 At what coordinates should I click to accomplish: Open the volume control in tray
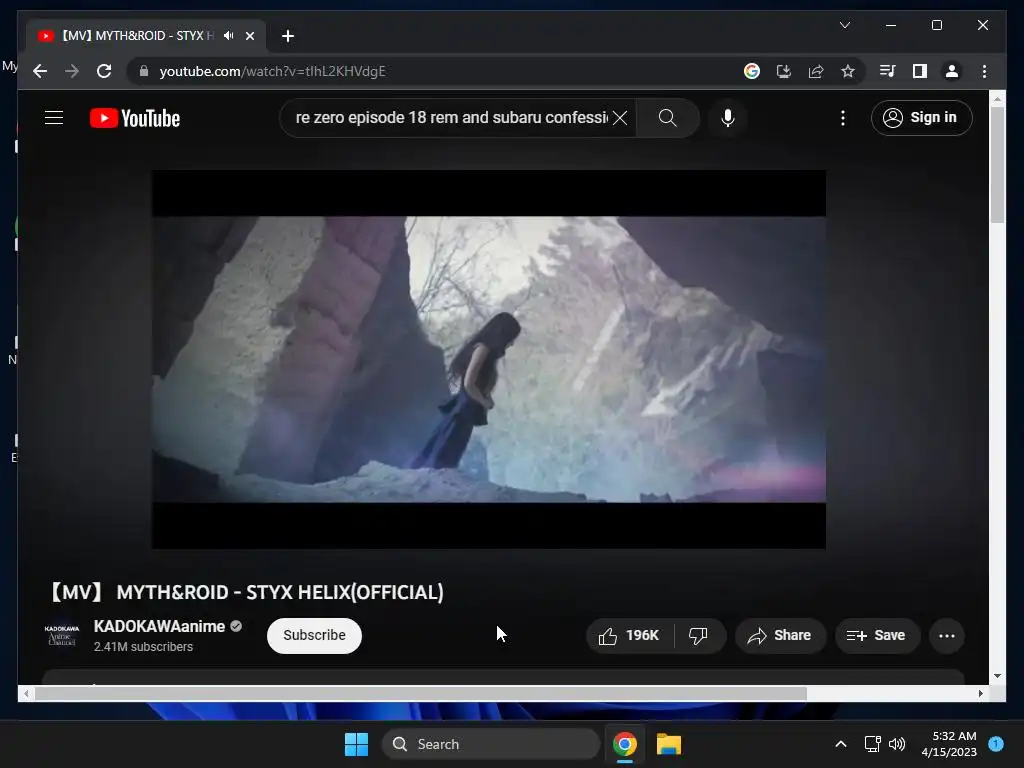click(x=897, y=744)
